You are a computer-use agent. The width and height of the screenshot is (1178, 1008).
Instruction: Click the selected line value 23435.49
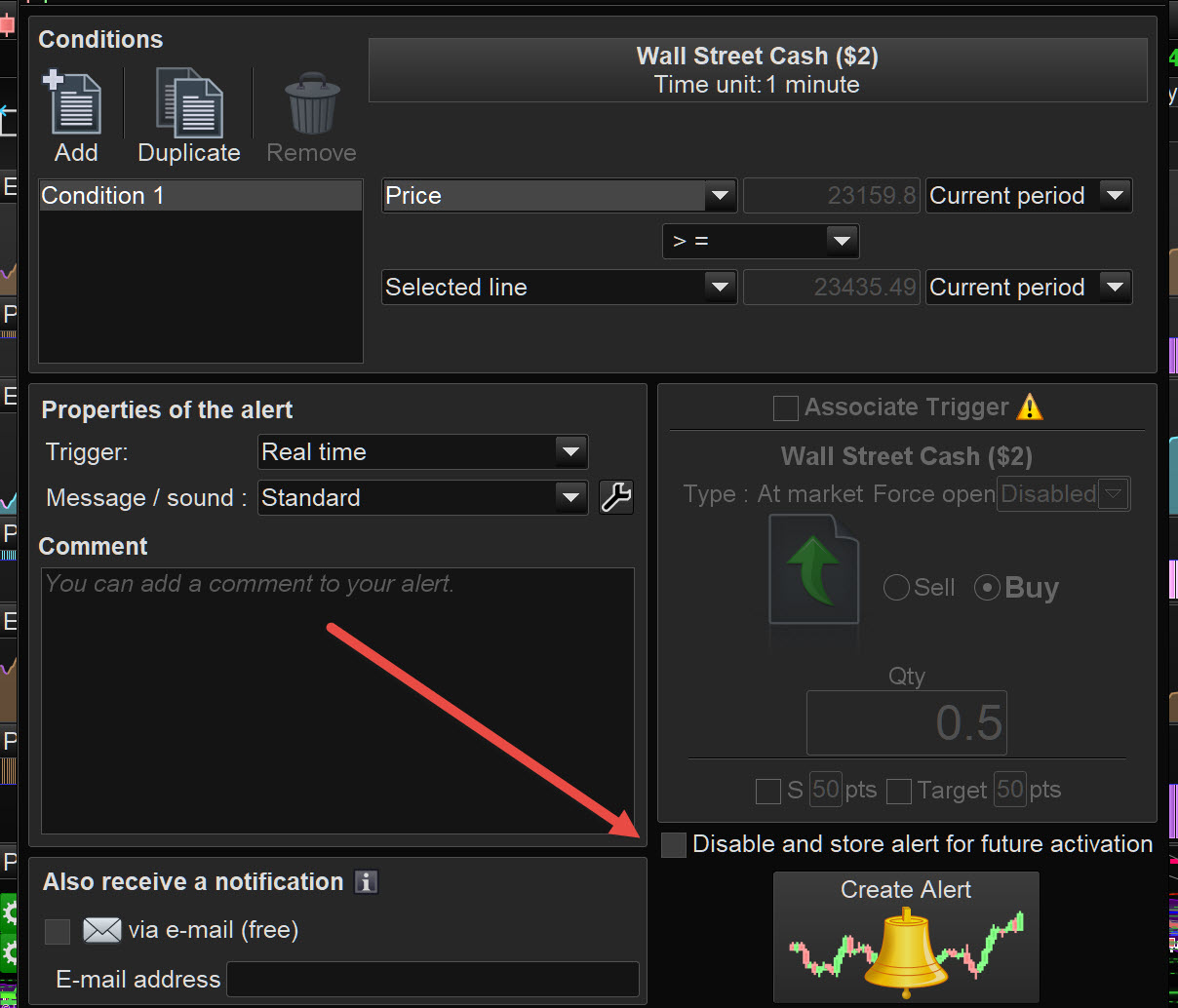click(x=832, y=288)
